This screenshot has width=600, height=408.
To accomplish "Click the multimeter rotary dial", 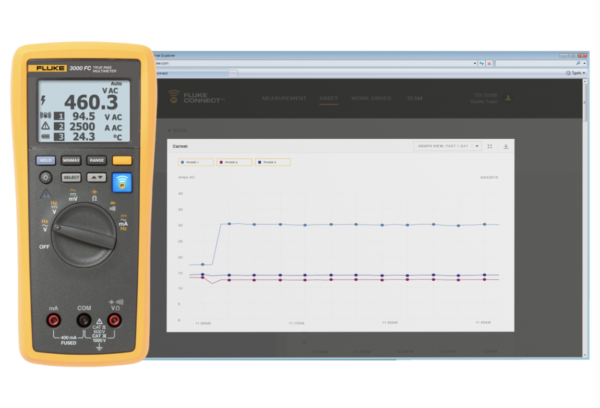I will (x=84, y=235).
